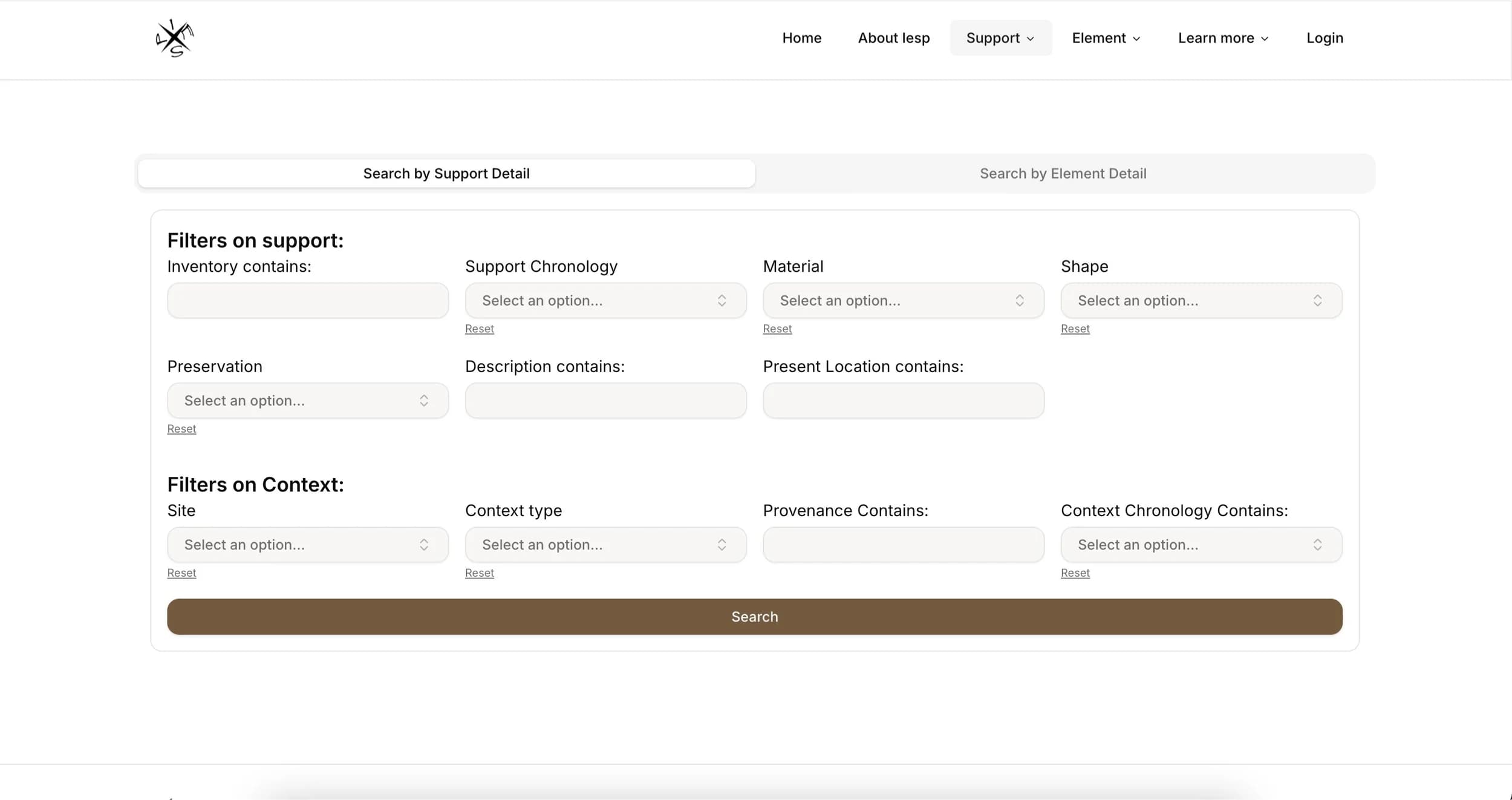Open the Learn more dropdown menu

click(1223, 38)
